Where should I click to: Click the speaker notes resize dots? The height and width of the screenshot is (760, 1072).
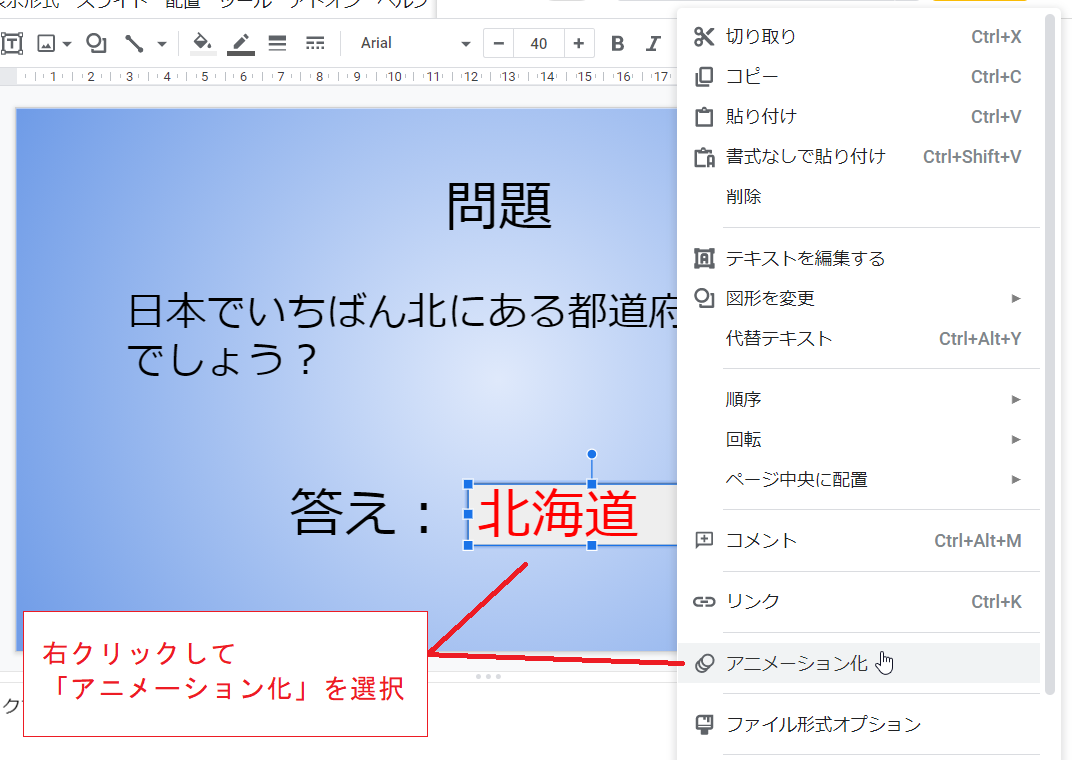coord(488,677)
